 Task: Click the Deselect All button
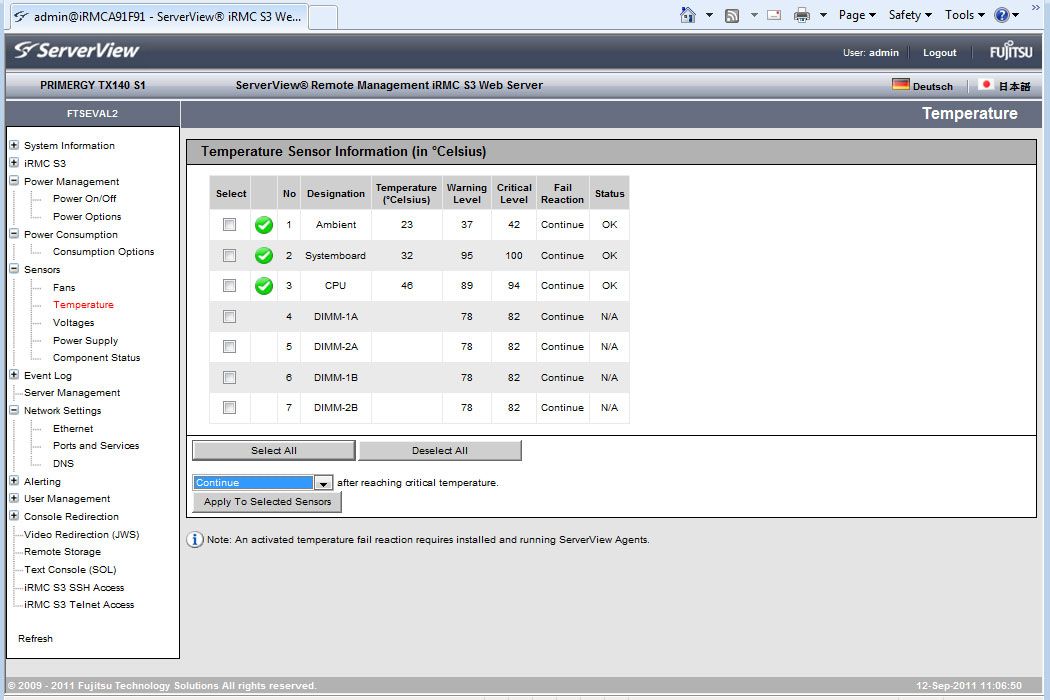pyautogui.click(x=440, y=451)
